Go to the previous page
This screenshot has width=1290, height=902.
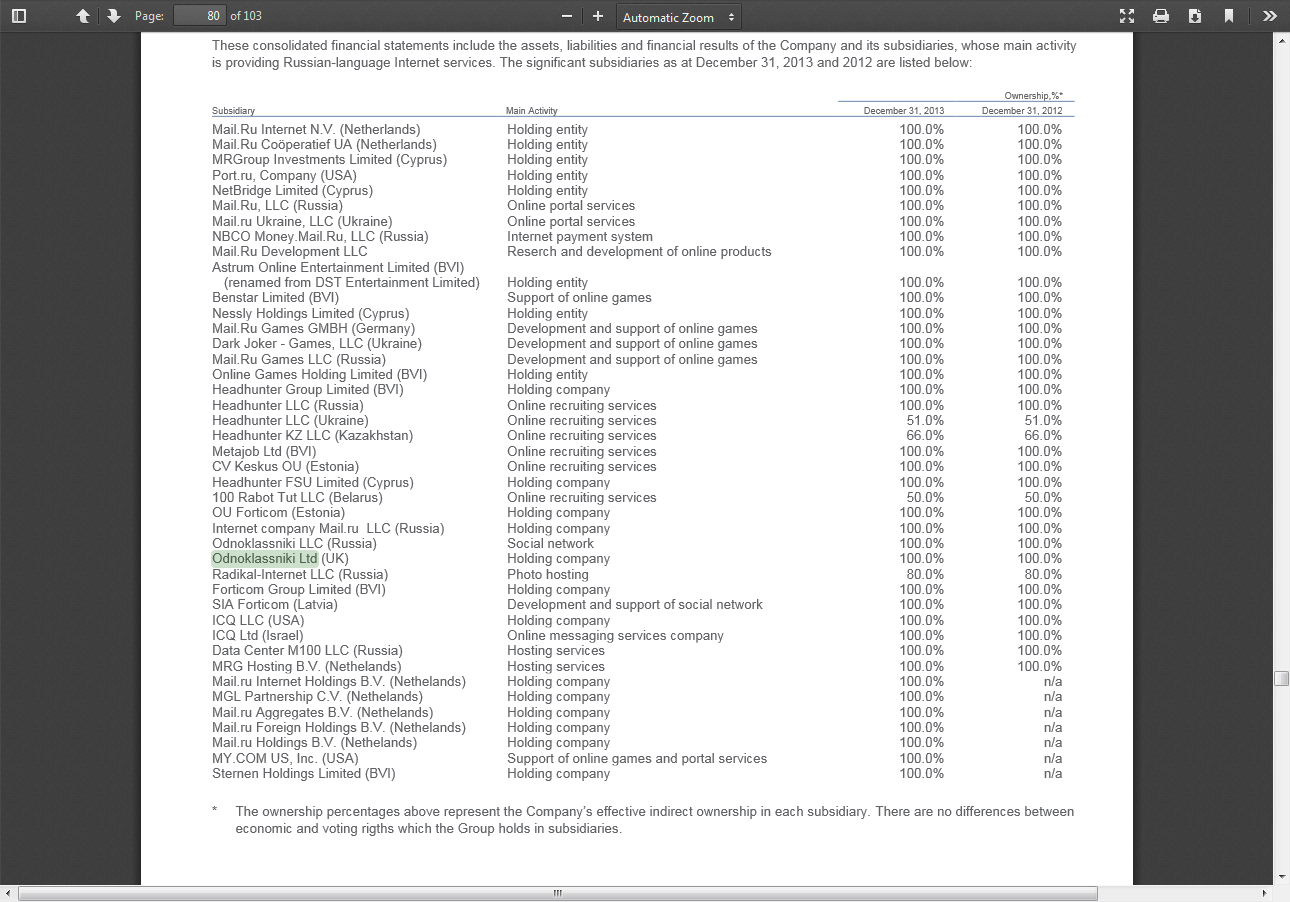pyautogui.click(x=83, y=16)
